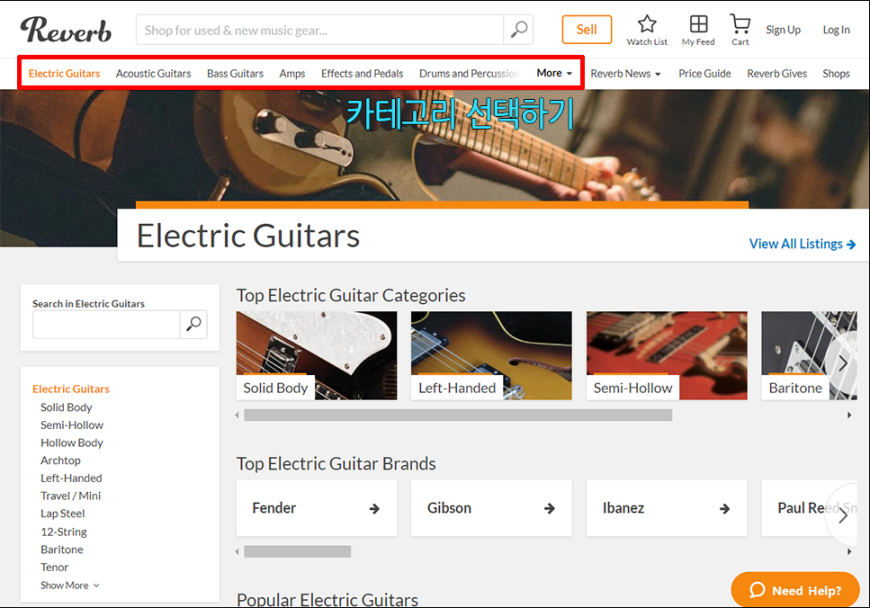870x608 pixels.
Task: Click View All Listings link
Action: point(802,244)
